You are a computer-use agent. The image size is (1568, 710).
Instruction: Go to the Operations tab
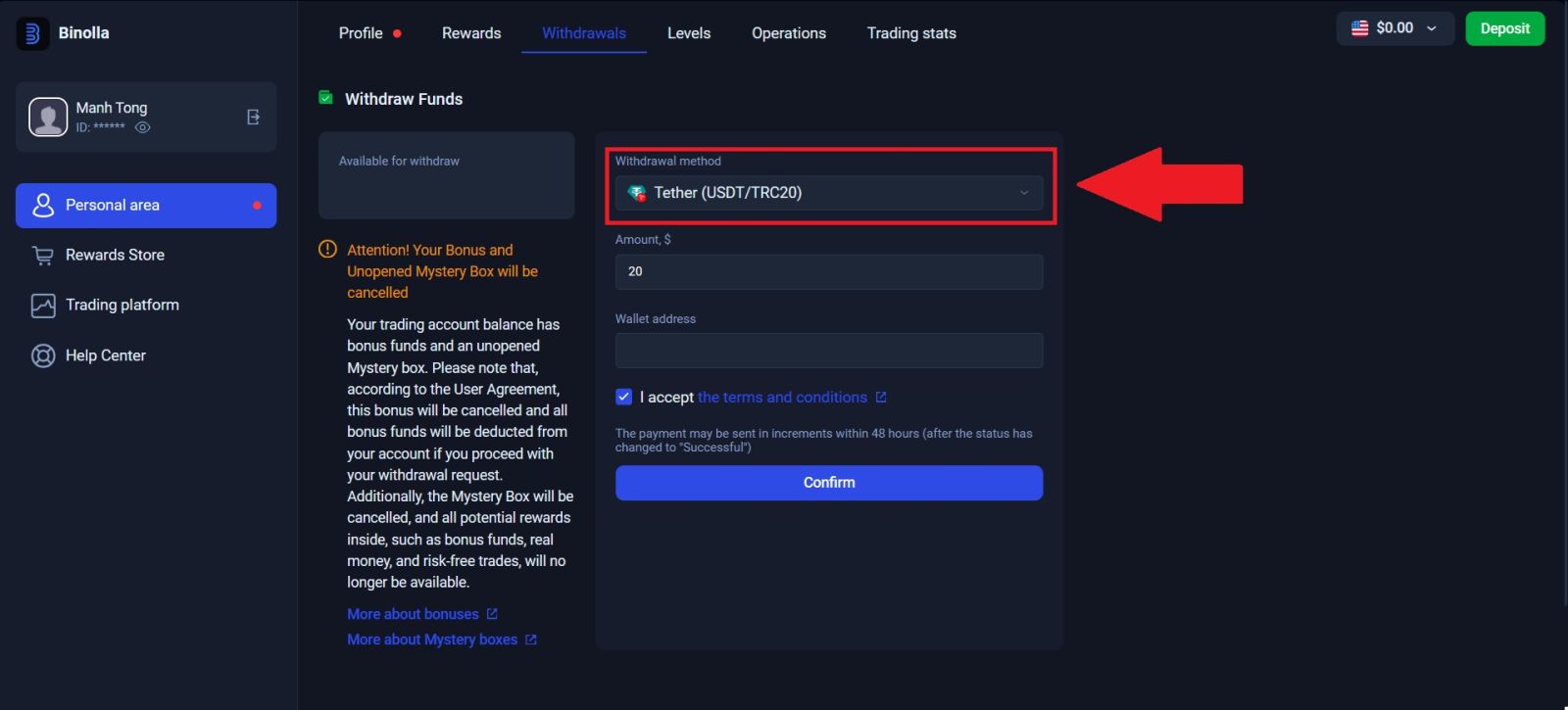pyautogui.click(x=788, y=33)
